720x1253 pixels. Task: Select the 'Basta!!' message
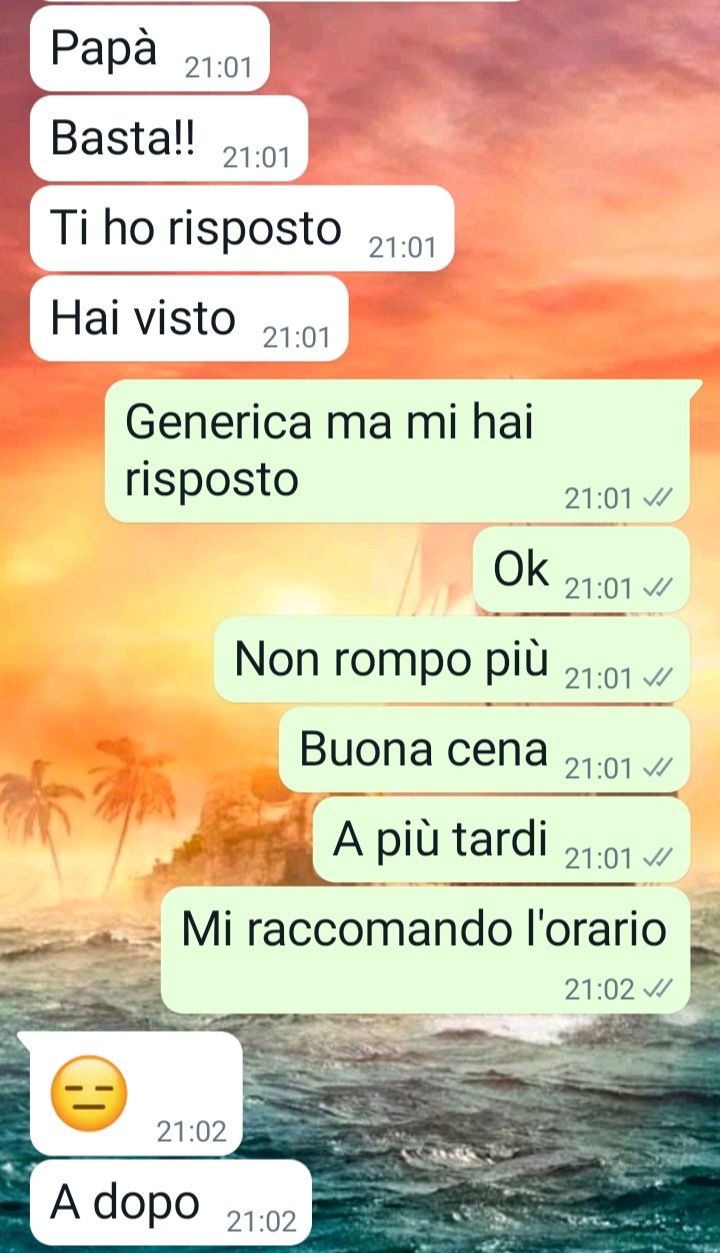point(169,138)
